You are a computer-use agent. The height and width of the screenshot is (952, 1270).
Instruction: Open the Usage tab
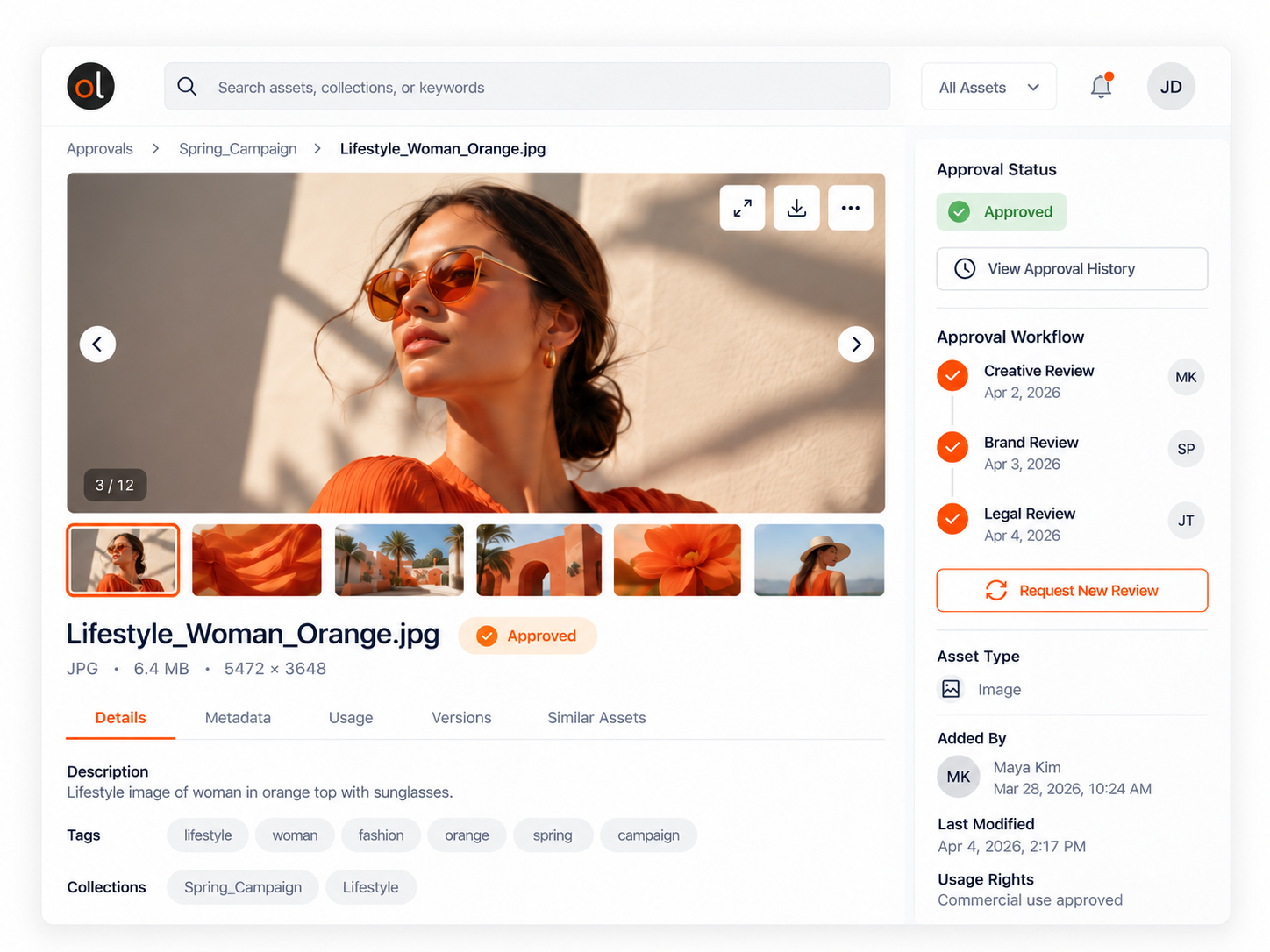point(351,718)
